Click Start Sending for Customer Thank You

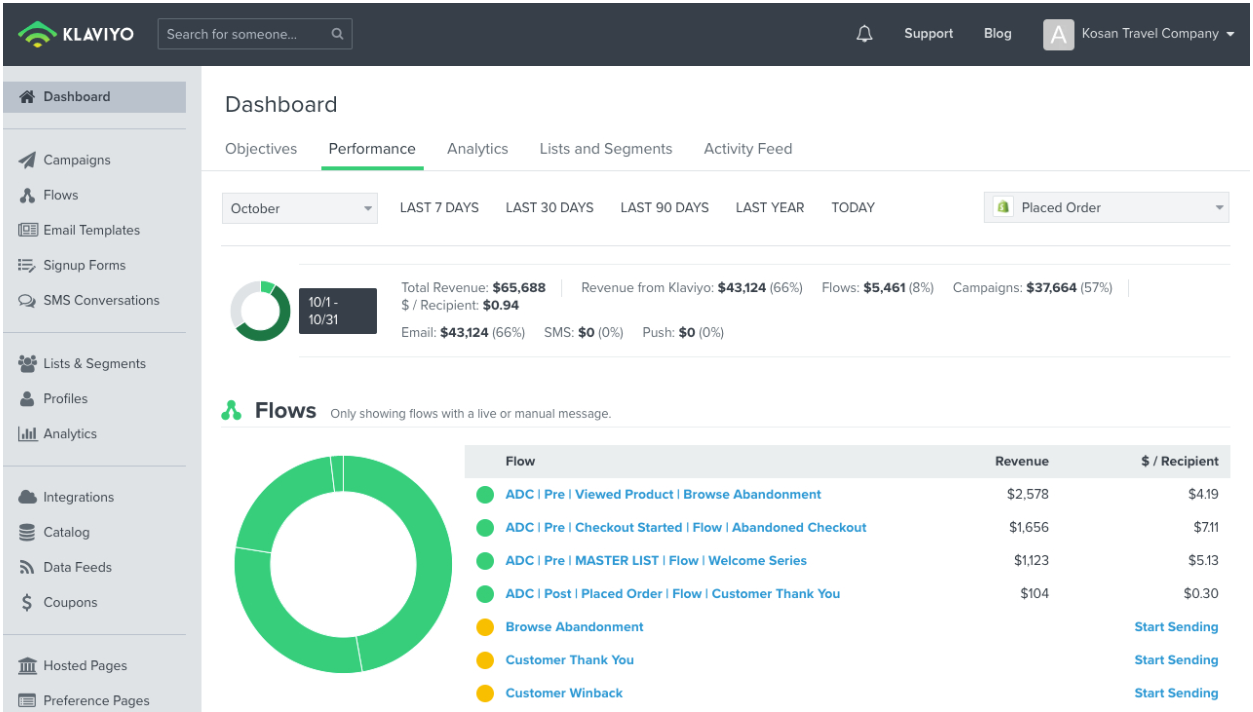1176,660
